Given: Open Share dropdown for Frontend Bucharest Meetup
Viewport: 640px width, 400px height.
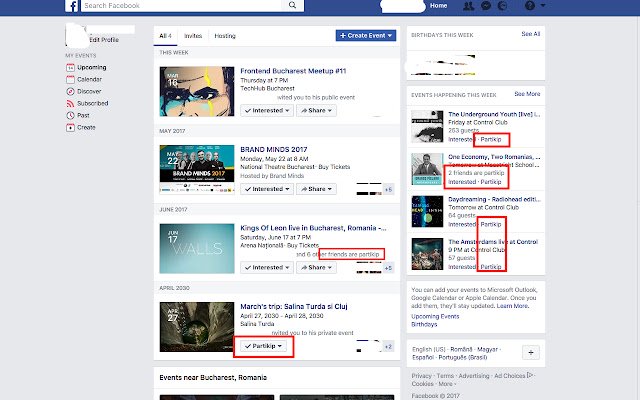Looking at the screenshot, I should point(316,111).
